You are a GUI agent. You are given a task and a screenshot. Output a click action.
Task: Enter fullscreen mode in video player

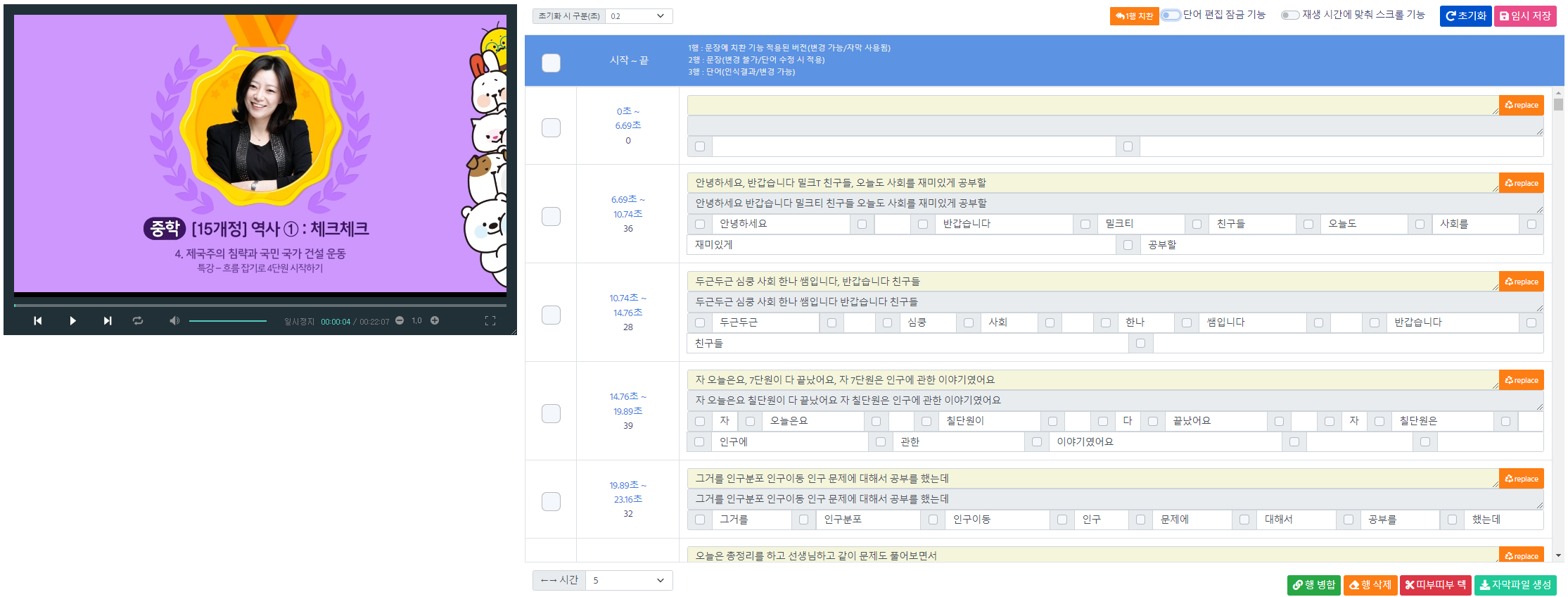pos(490,320)
